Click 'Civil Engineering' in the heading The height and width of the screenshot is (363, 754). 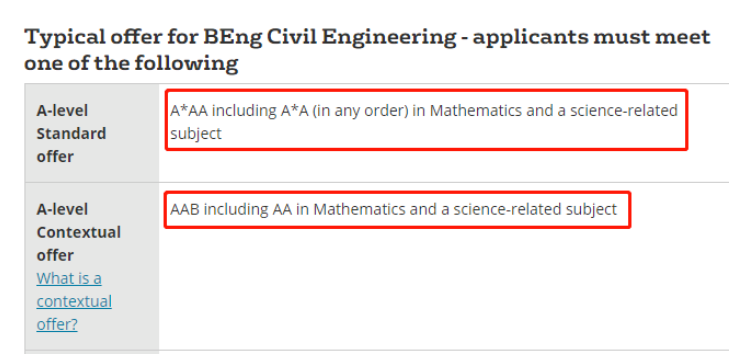(360, 38)
